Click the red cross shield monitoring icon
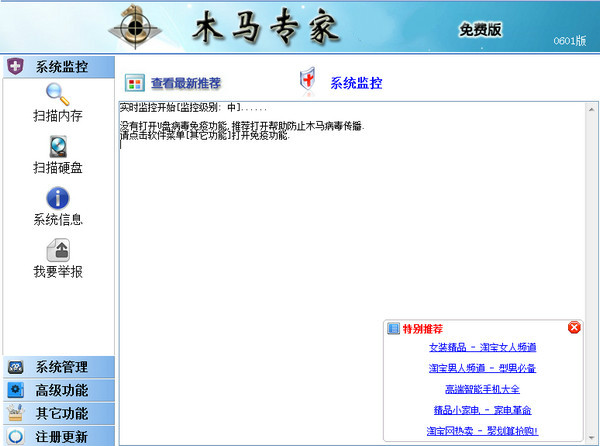The width and height of the screenshot is (600, 446). (309, 82)
